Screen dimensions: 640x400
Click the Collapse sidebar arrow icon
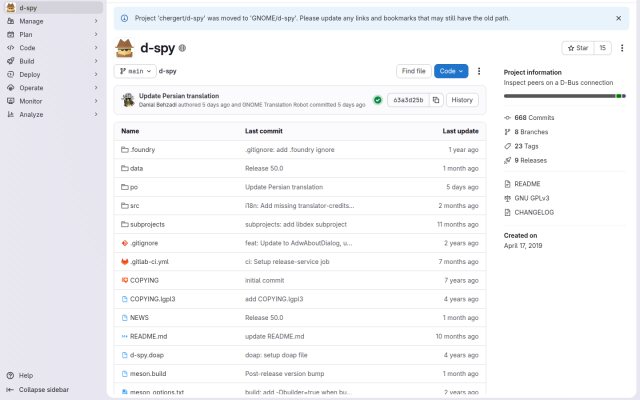[x=11, y=390]
